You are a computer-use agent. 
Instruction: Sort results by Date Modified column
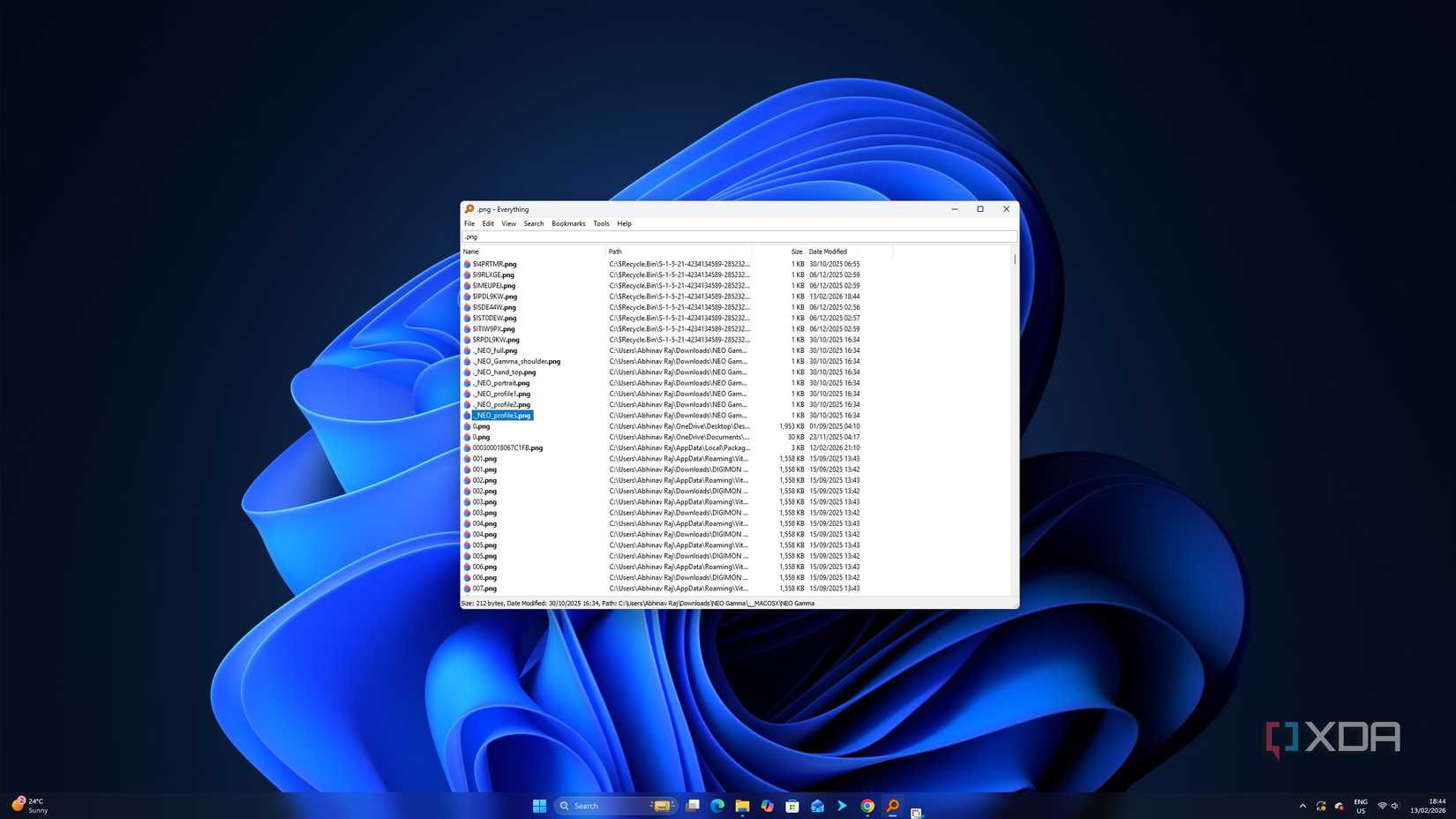(828, 252)
